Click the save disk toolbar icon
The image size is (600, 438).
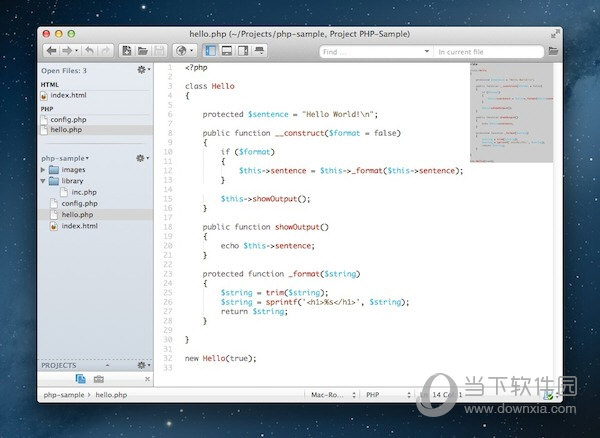pyautogui.click(x=159, y=50)
